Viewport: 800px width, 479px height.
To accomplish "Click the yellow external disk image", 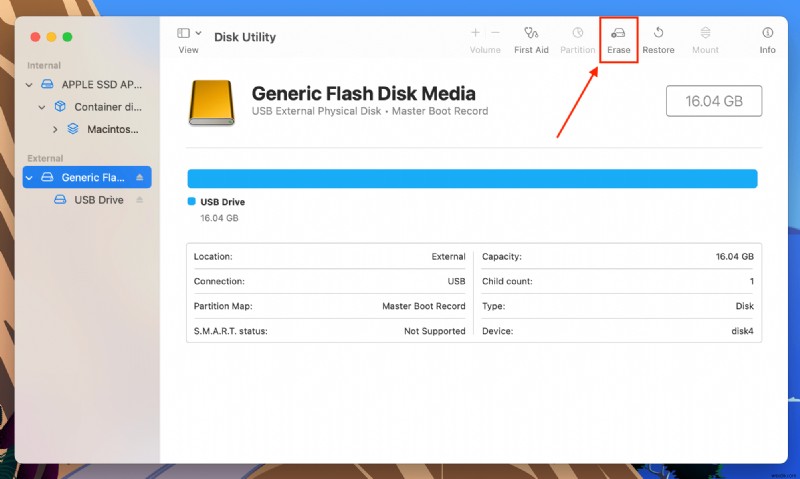I will pos(212,103).
